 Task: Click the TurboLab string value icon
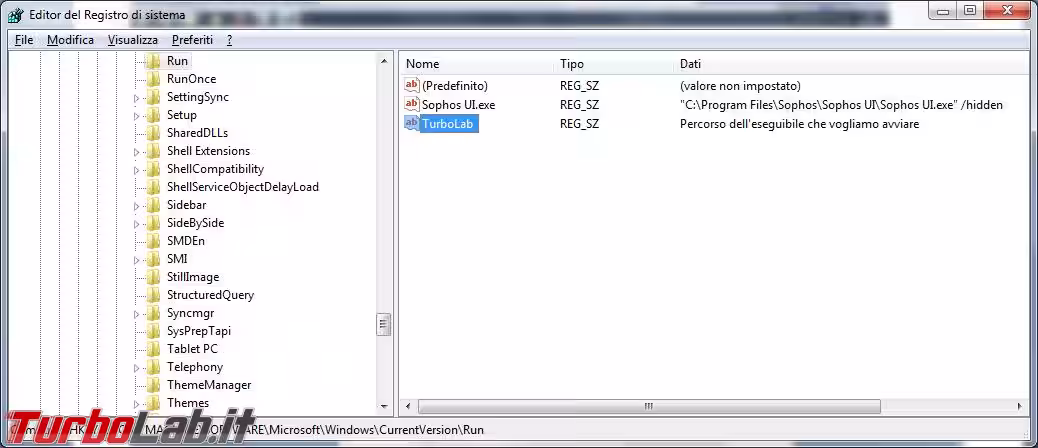click(x=412, y=124)
